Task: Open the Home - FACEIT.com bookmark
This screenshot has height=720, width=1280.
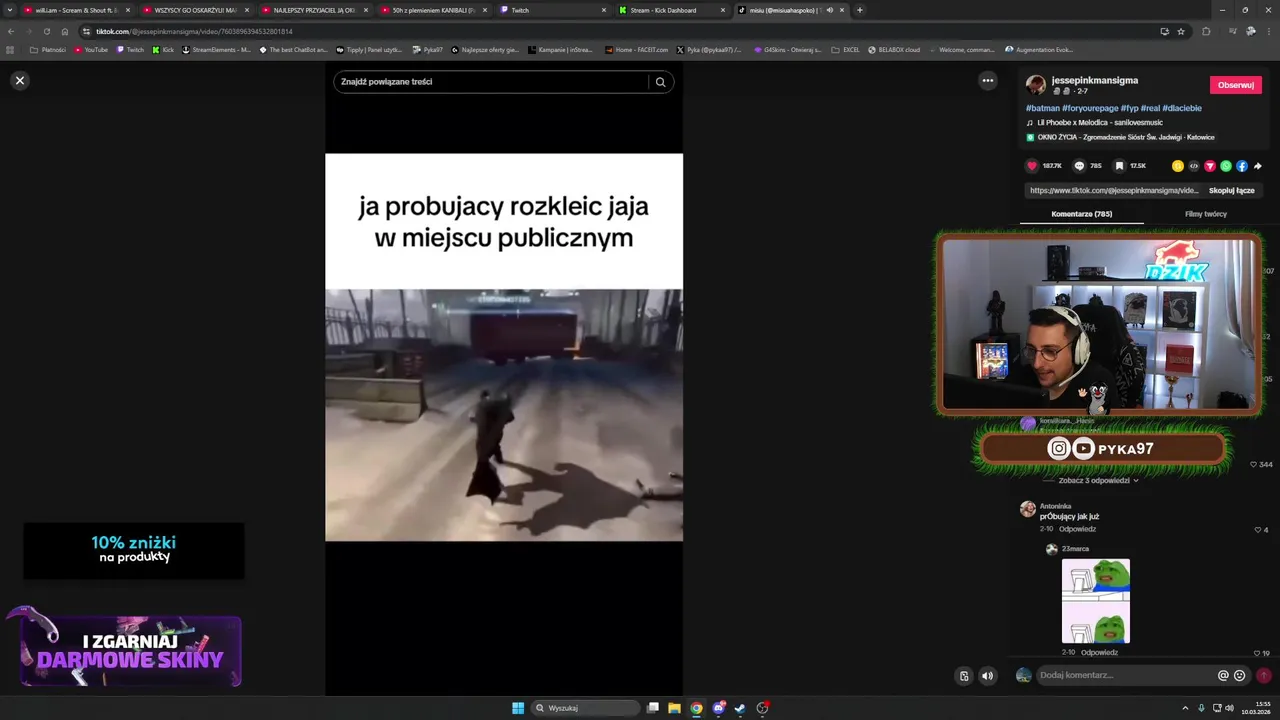Action: 637,49
